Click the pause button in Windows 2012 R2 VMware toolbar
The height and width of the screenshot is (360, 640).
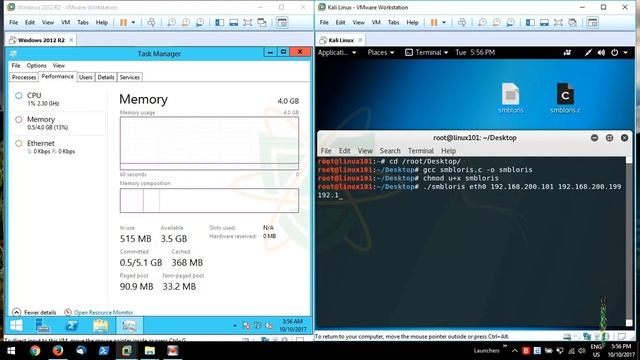click(123, 22)
